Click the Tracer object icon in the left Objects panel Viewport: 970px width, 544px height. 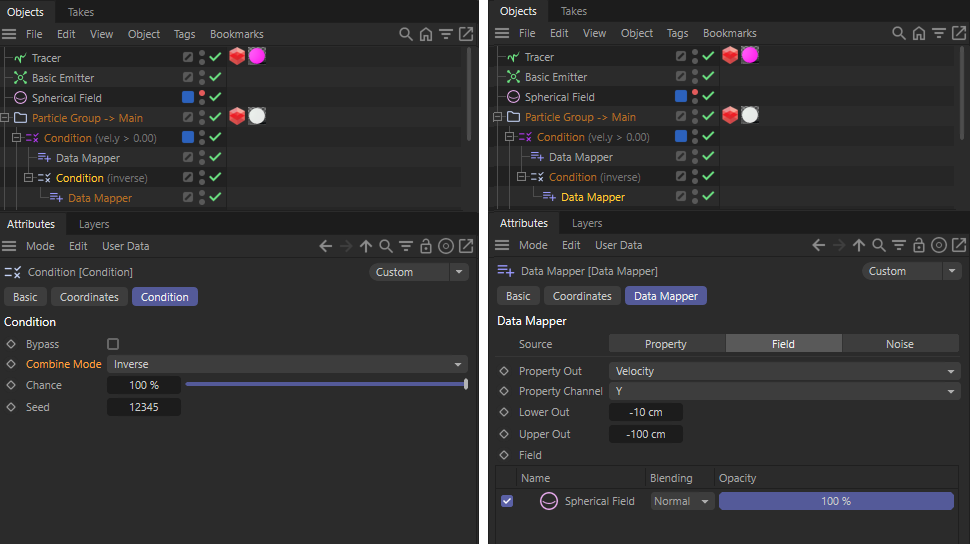tap(20, 58)
